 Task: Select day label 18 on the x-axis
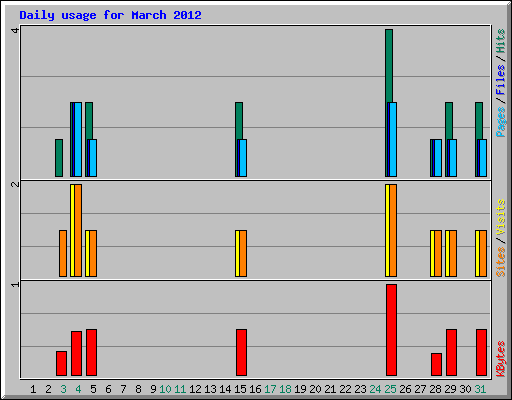click(x=285, y=389)
